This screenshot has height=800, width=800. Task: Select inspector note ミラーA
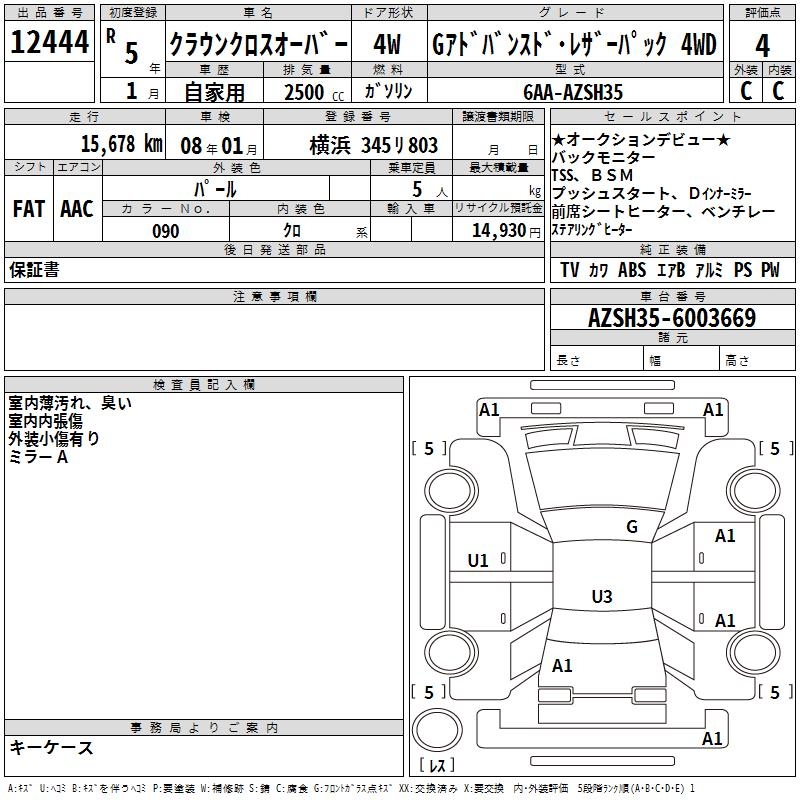(38, 457)
